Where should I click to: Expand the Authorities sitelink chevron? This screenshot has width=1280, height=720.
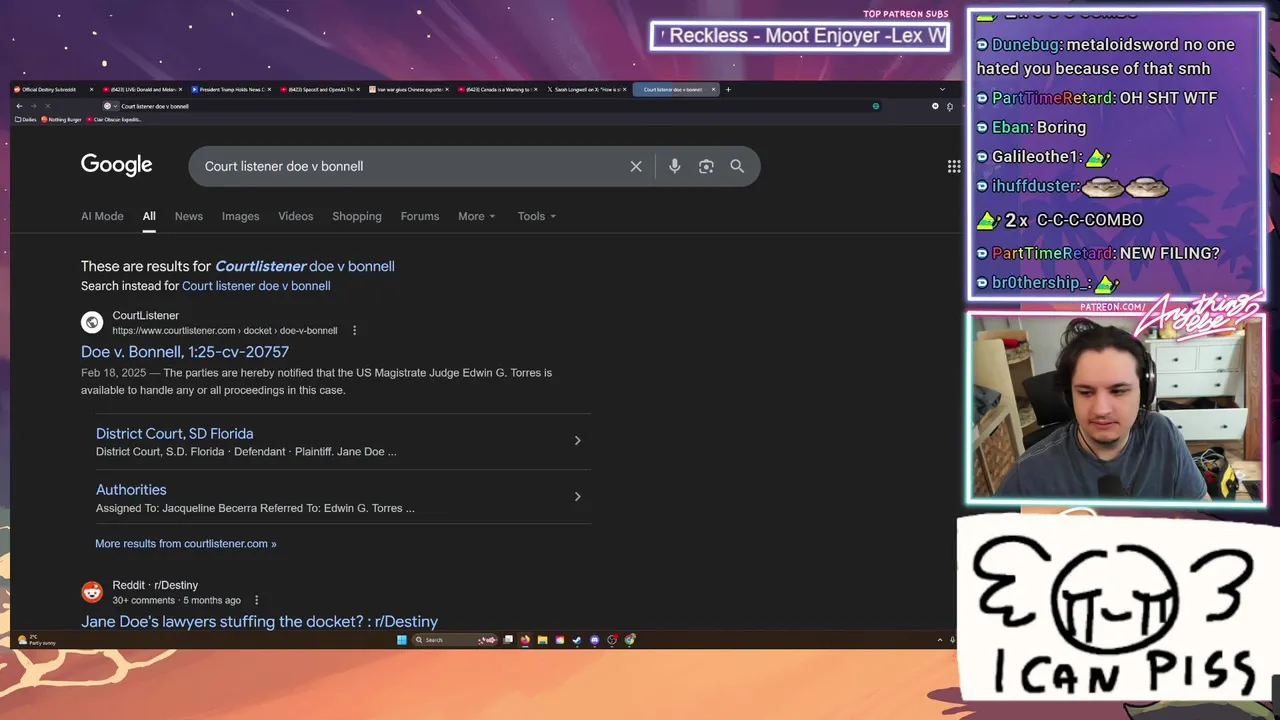(x=577, y=497)
